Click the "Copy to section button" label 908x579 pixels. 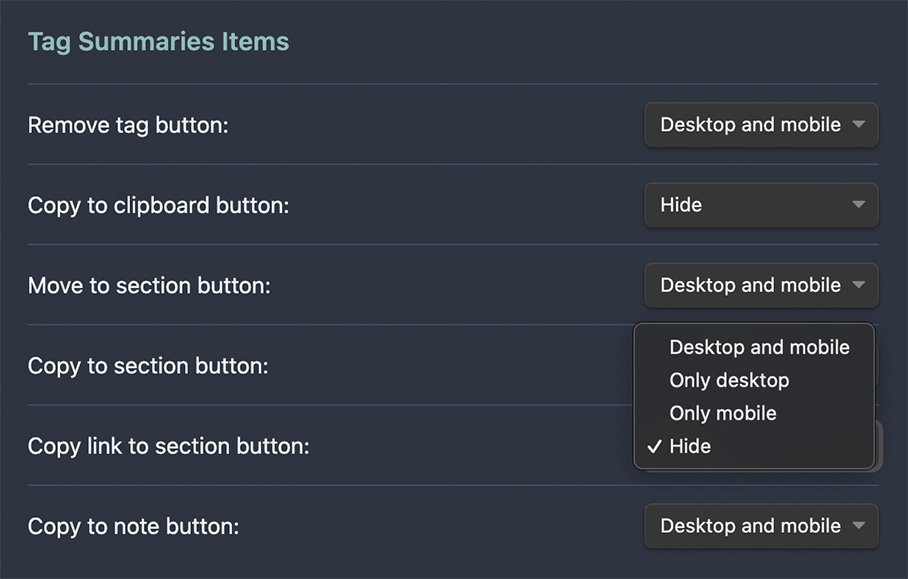click(x=148, y=366)
